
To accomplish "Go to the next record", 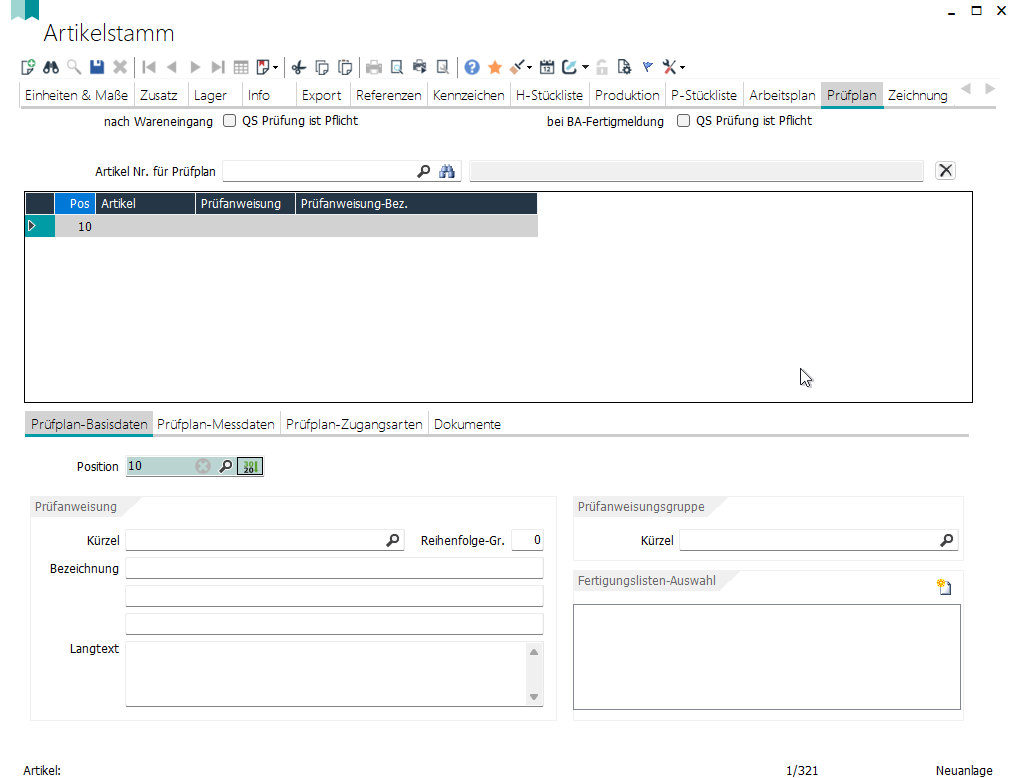I will [x=195, y=67].
